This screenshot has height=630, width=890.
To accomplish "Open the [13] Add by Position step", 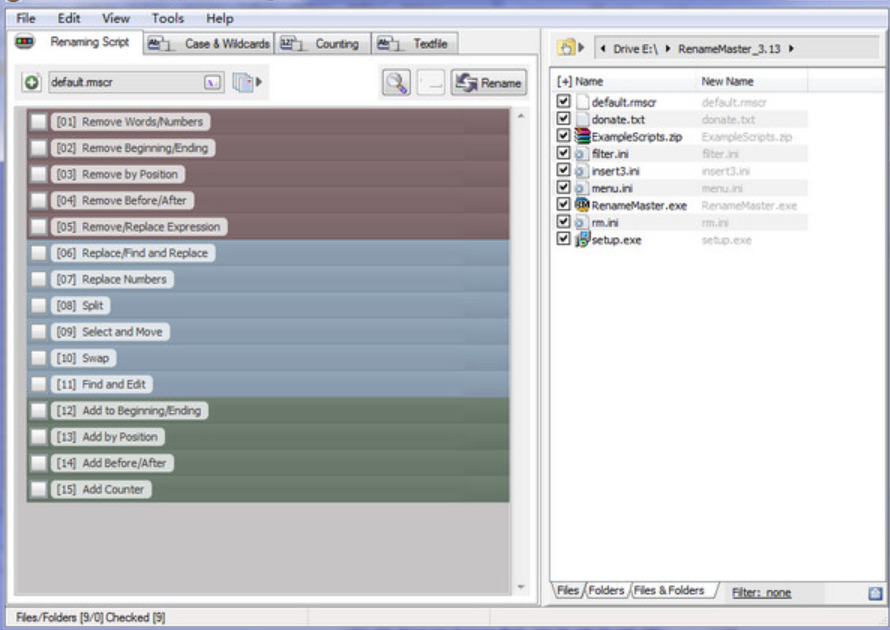I will (108, 437).
